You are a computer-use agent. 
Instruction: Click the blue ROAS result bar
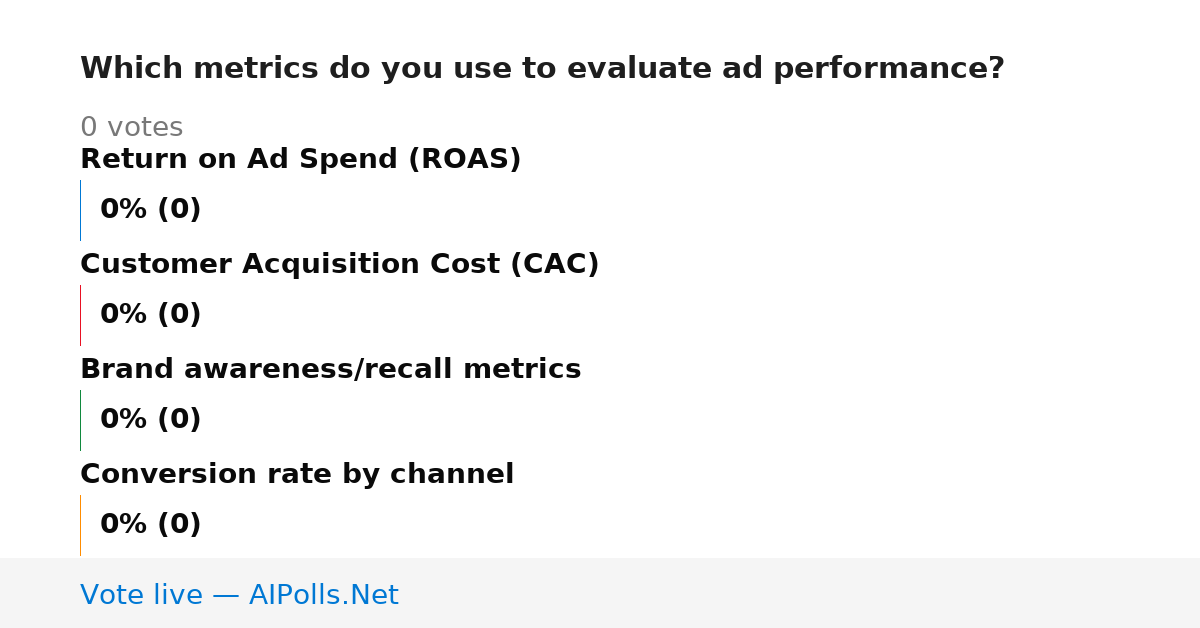[x=80, y=210]
